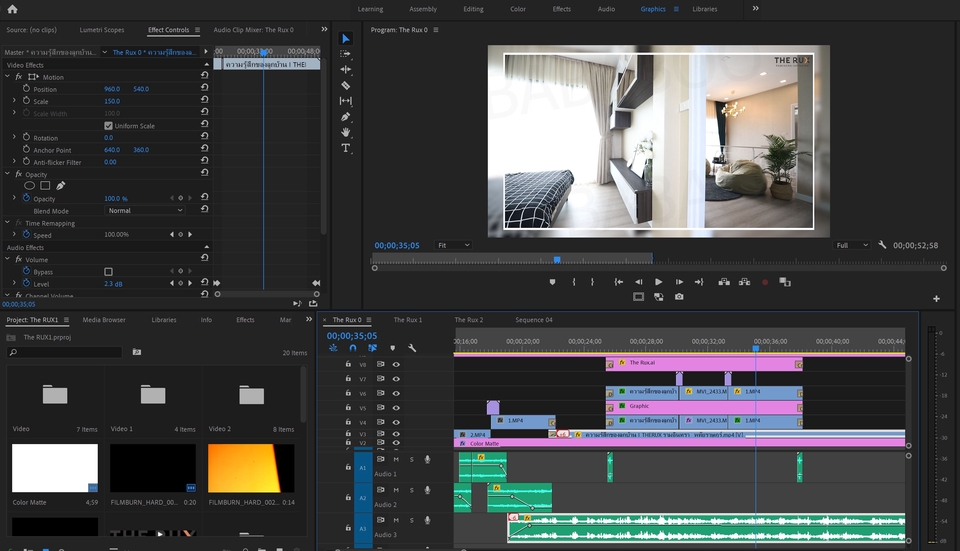The height and width of the screenshot is (551, 960).
Task: Click the Position X value 960.0
Action: click(112, 89)
